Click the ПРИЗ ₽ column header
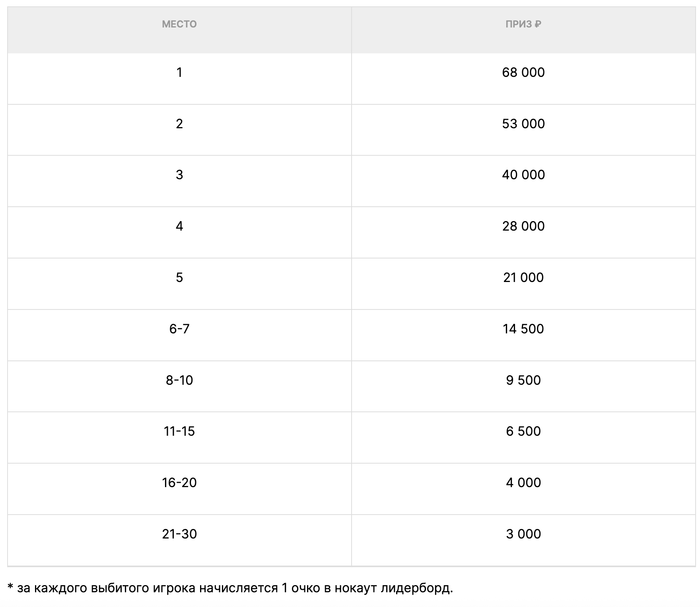Viewport: 700px width, 607px height. (523, 24)
